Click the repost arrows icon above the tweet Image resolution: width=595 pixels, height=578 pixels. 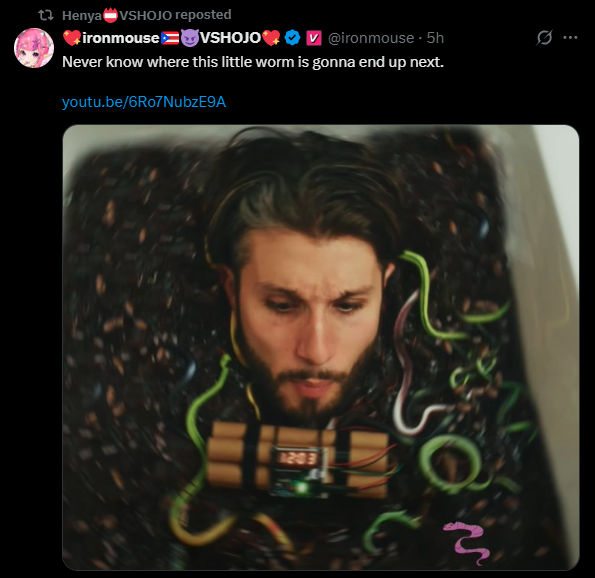[x=46, y=15]
